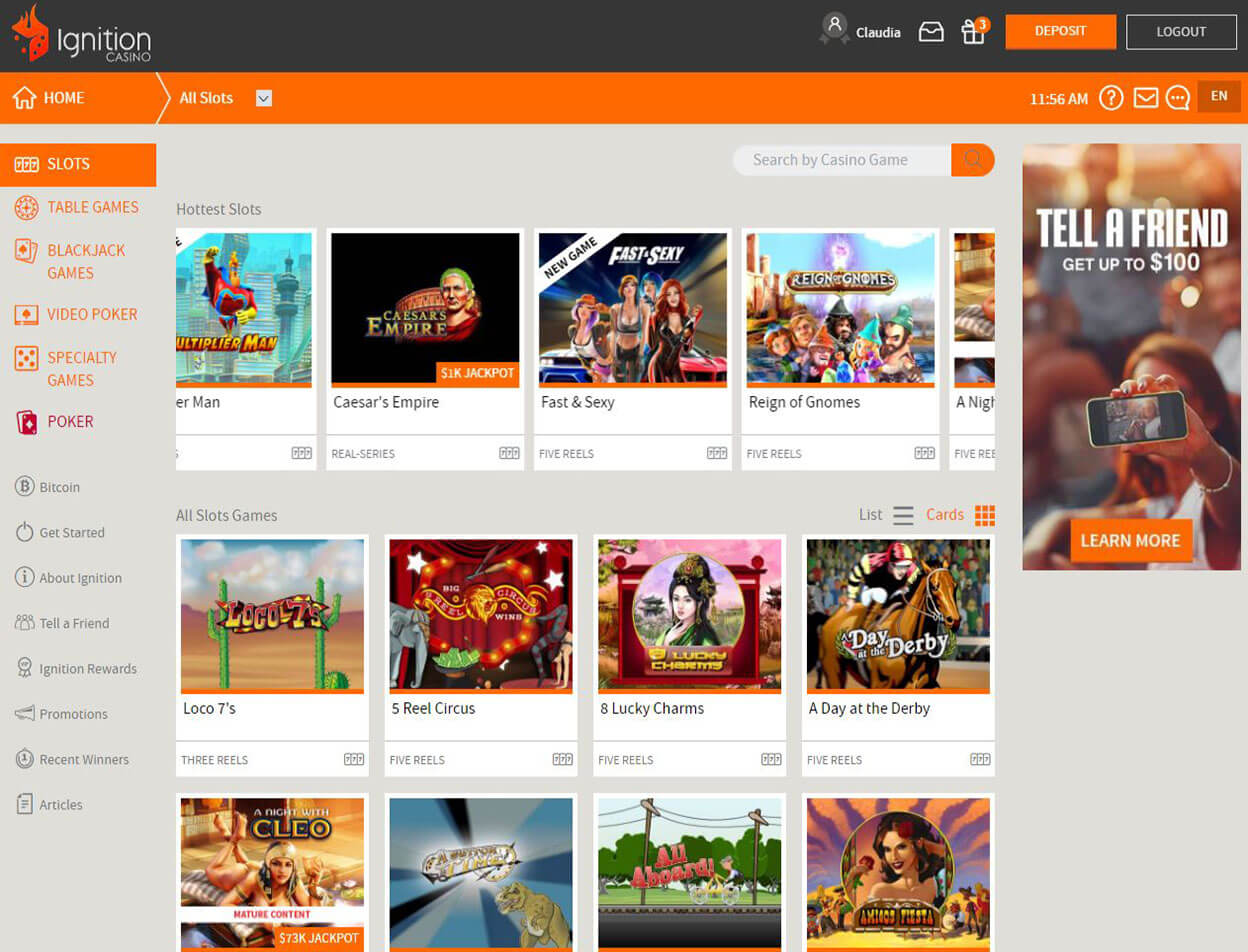Open the Caesar's Empire game thumbnail
This screenshot has height=952, width=1248.
(x=425, y=308)
